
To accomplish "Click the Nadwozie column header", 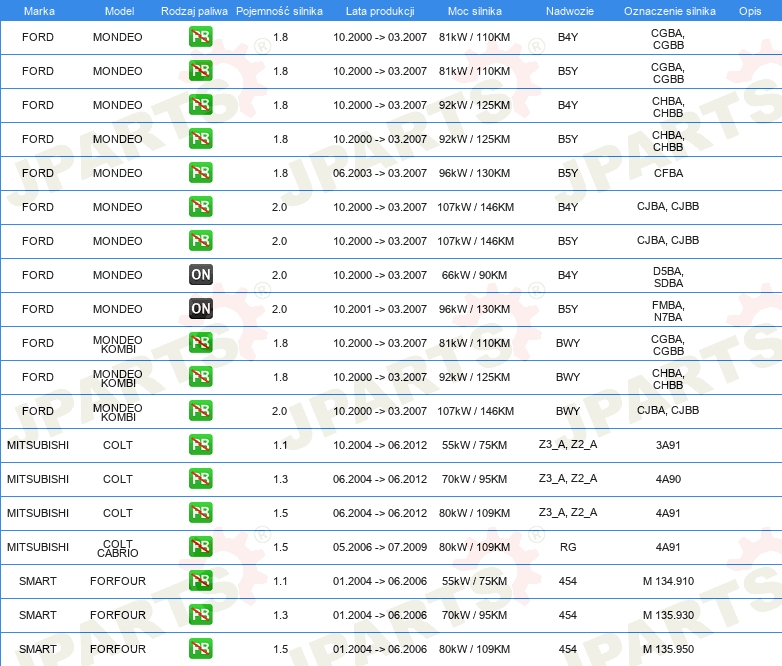I will tap(568, 11).
